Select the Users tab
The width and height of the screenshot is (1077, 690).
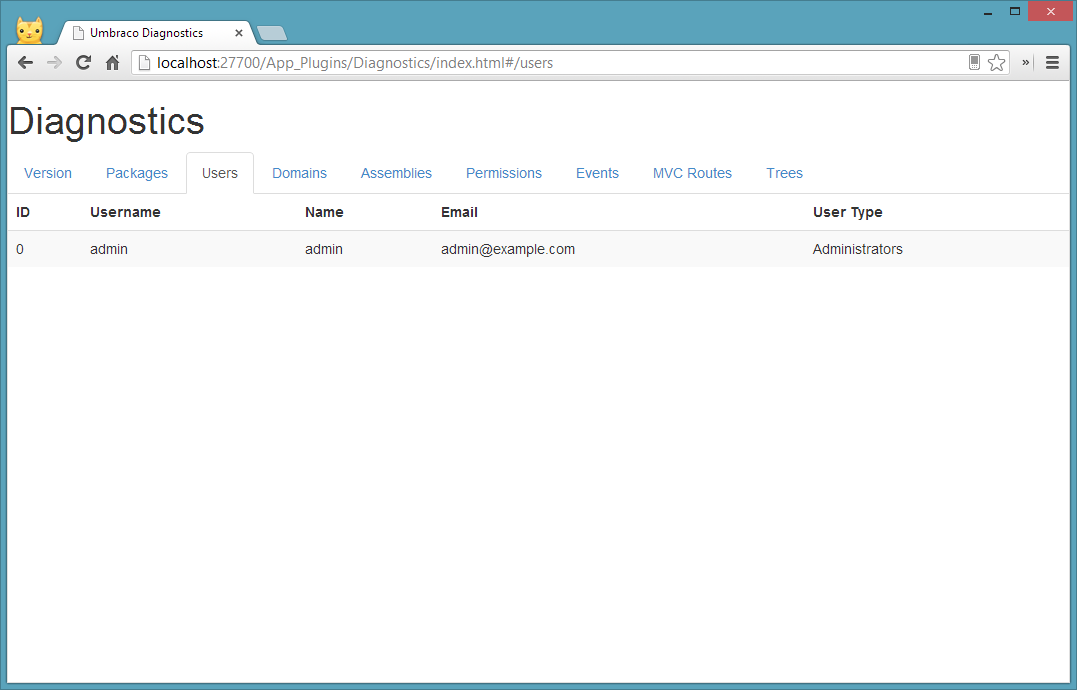pyautogui.click(x=220, y=173)
